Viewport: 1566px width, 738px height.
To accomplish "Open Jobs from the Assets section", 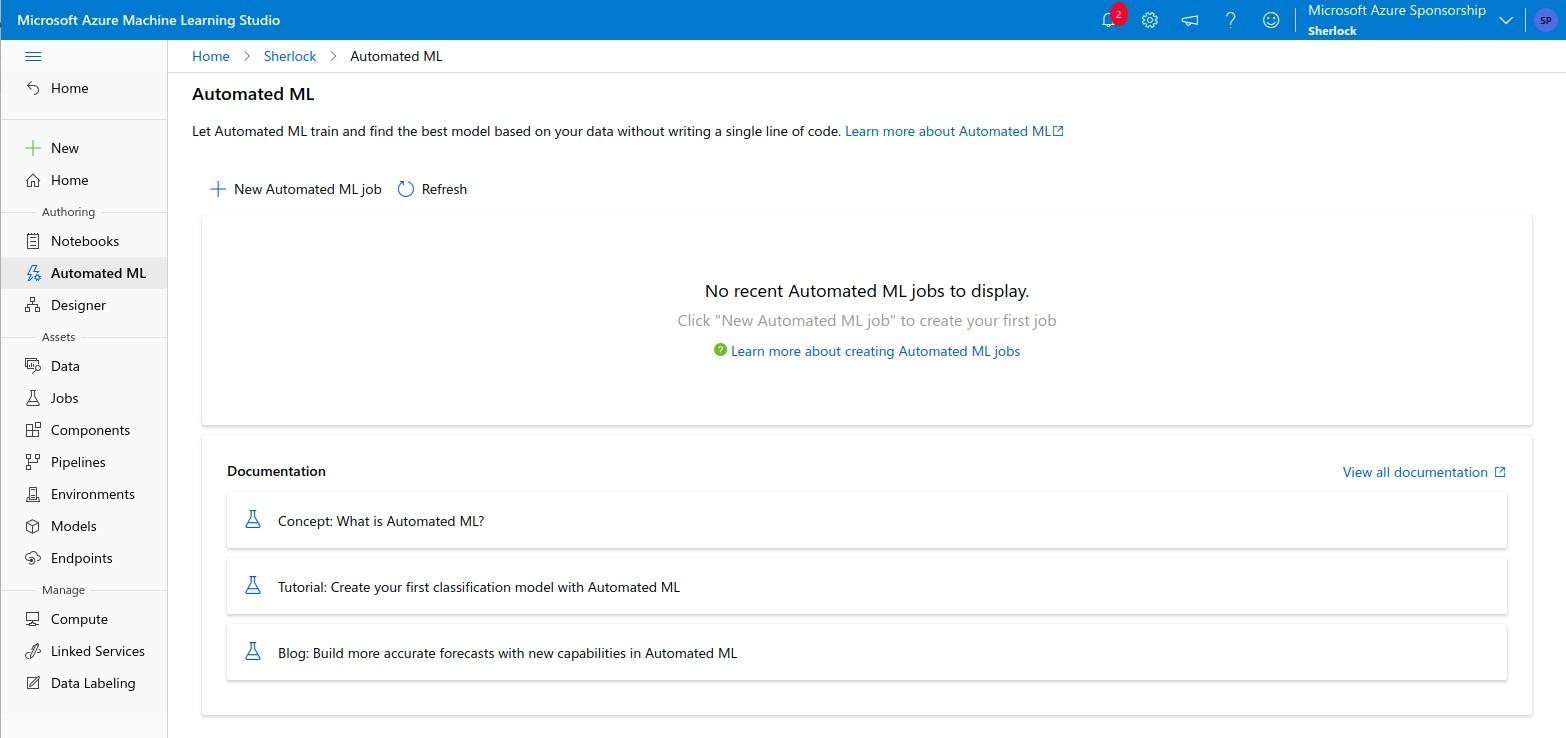I will pyautogui.click(x=84, y=398).
